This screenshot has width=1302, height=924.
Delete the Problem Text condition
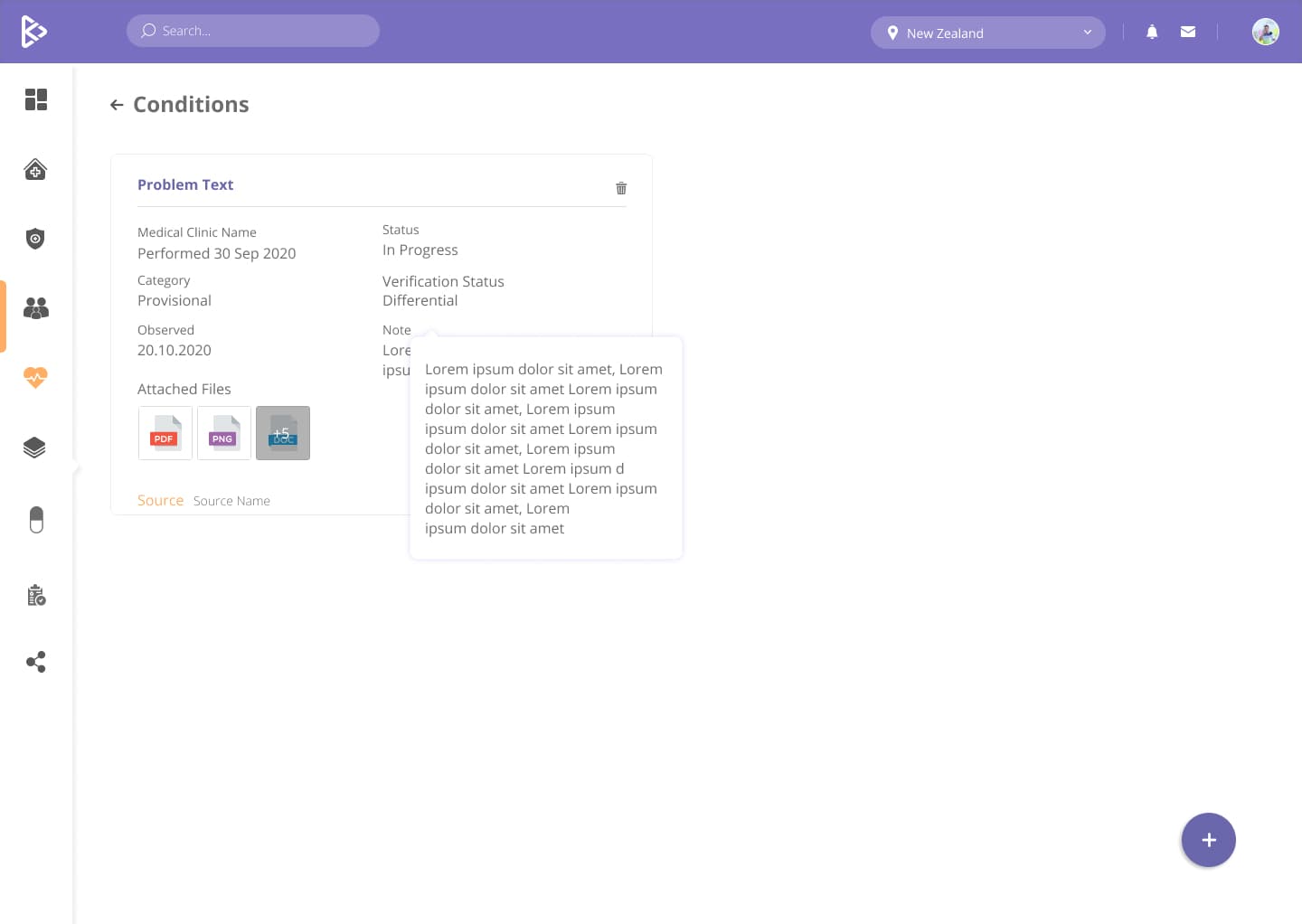621,188
